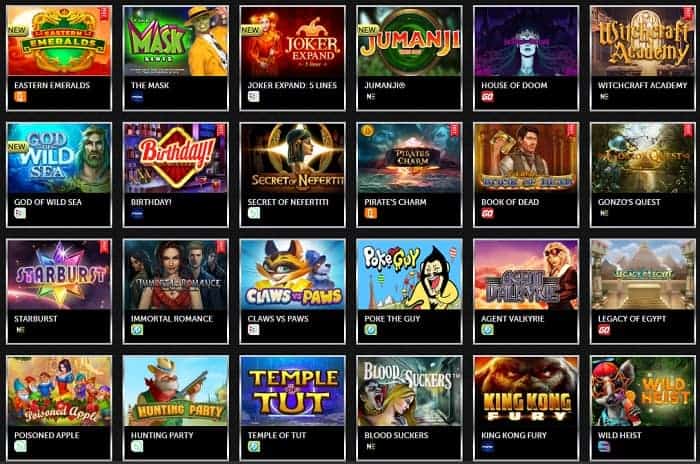This screenshot has height=464, width=700.
Task: Click the Legacy of Egypt title
Action: [632, 319]
